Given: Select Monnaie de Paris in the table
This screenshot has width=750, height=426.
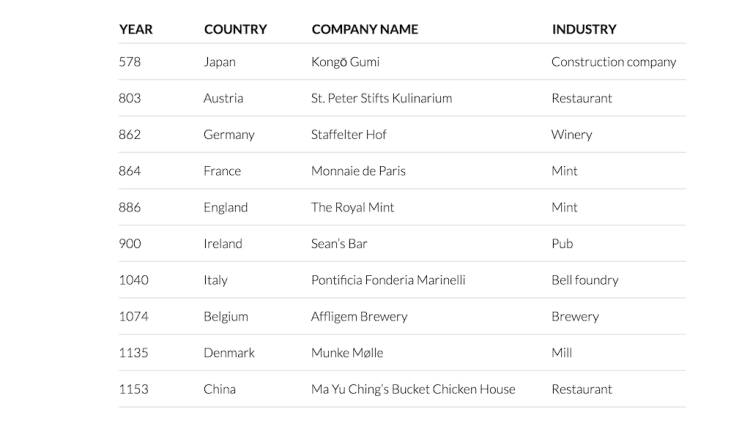Looking at the screenshot, I should (x=358, y=171).
